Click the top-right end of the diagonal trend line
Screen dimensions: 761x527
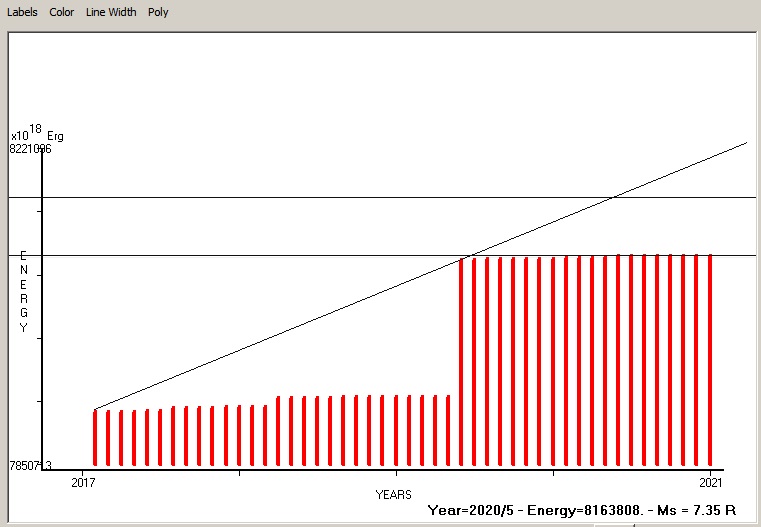pyautogui.click(x=745, y=143)
